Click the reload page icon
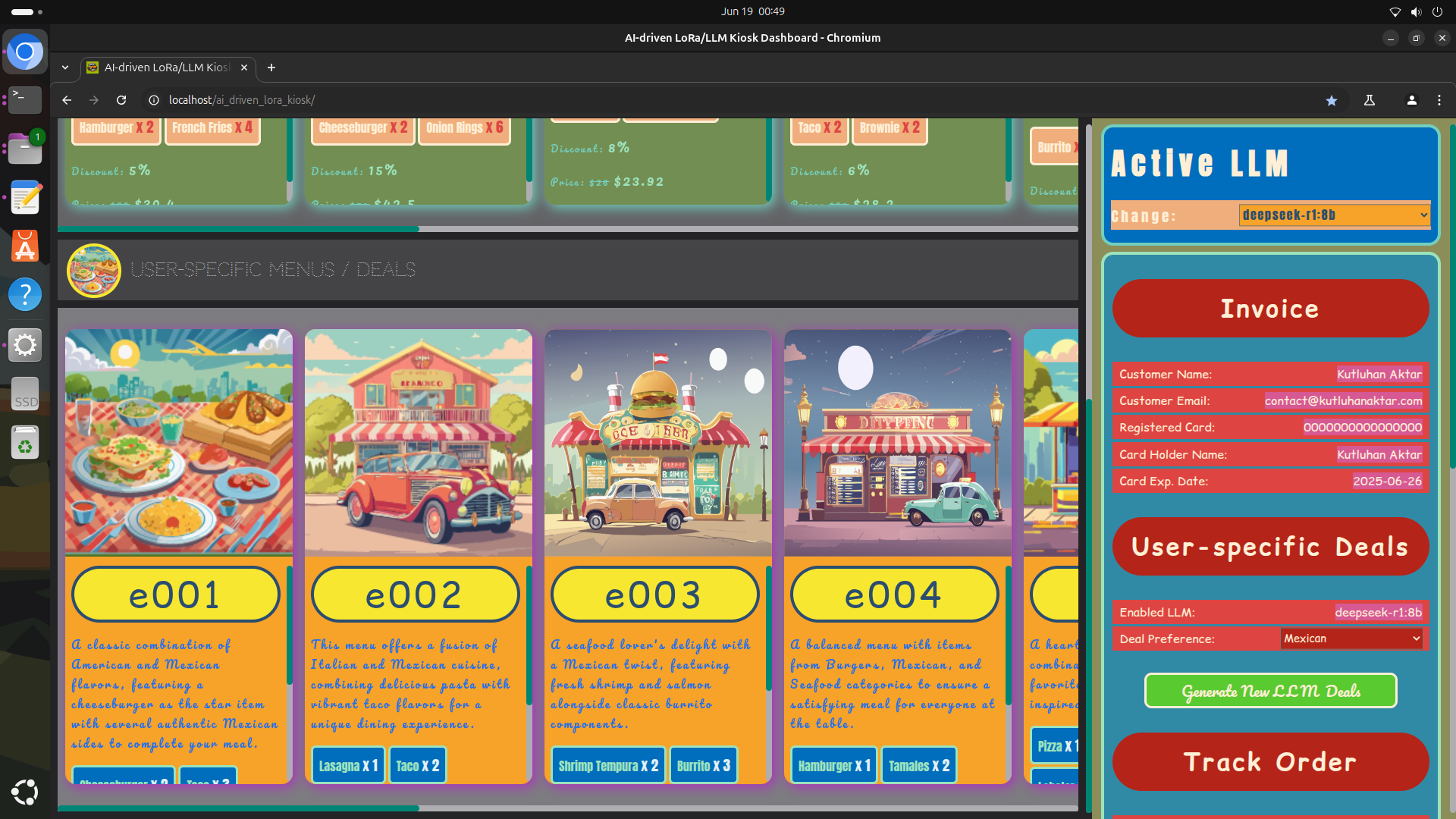 121,100
